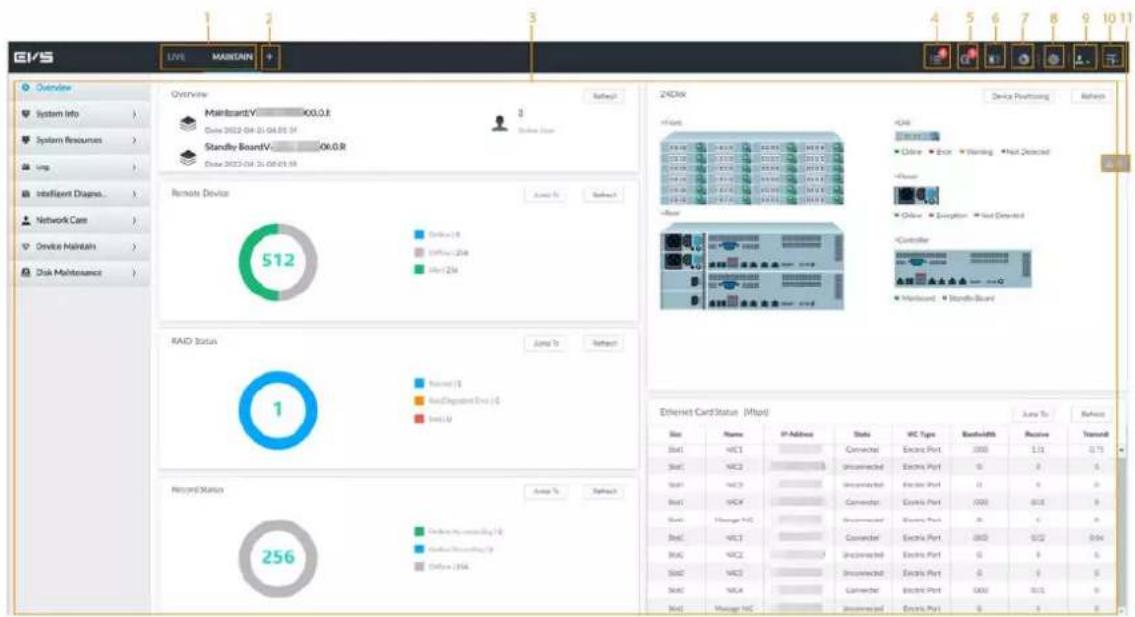The width and height of the screenshot is (1135, 617).
Task: Click the tan floating button on right edge
Action: coord(1115,164)
